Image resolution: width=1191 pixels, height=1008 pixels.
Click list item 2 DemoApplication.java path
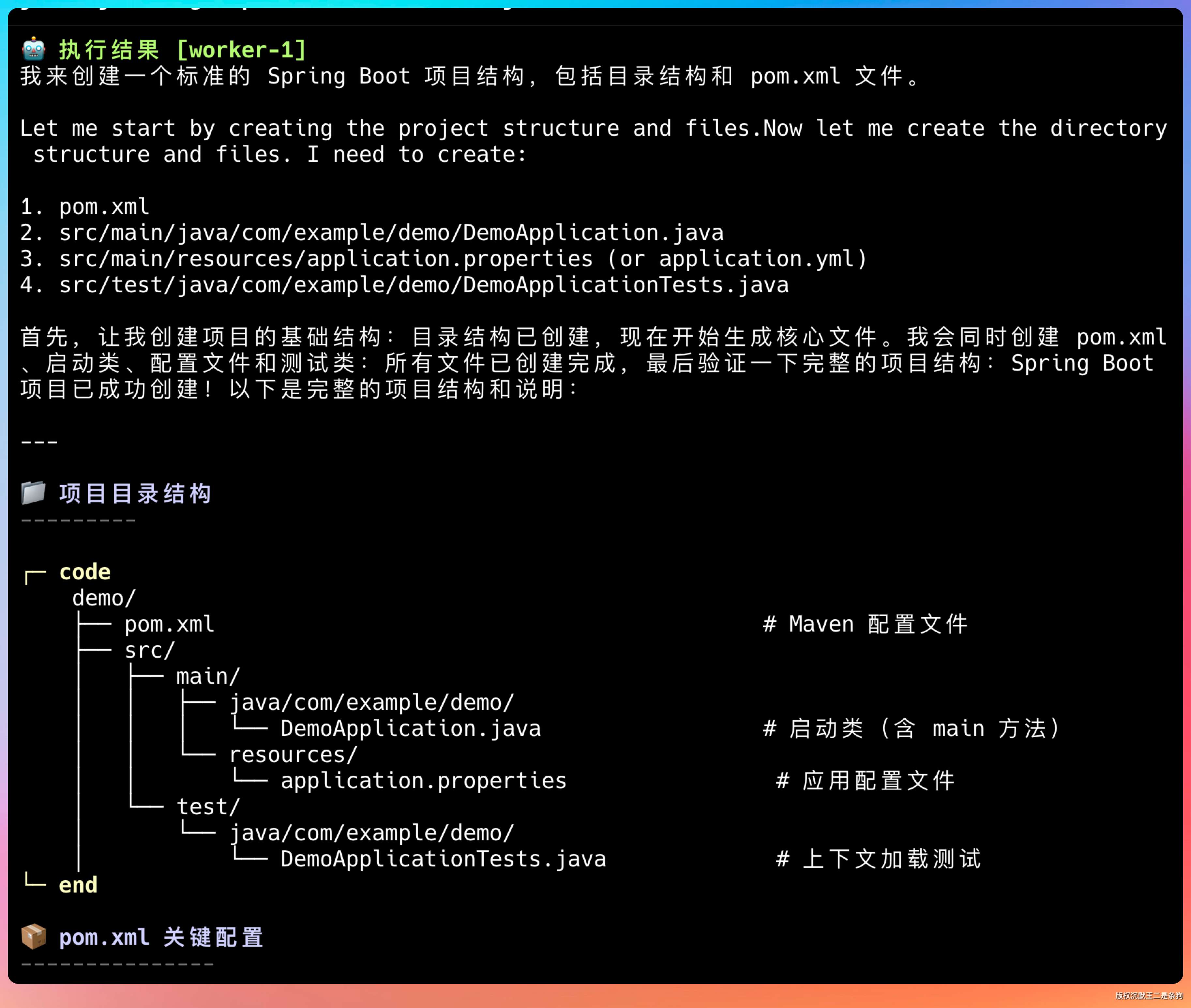[x=391, y=233]
